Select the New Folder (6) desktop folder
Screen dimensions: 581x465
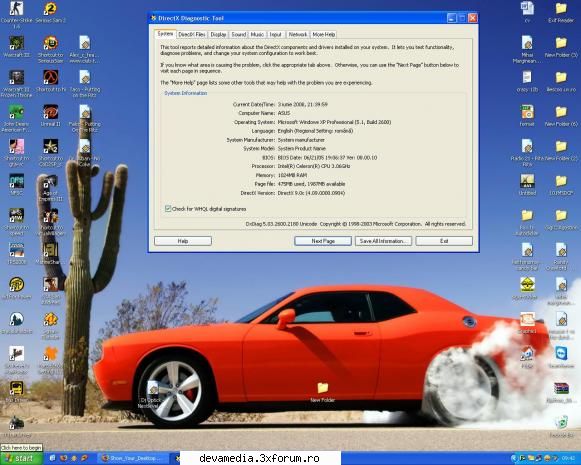coord(561,112)
